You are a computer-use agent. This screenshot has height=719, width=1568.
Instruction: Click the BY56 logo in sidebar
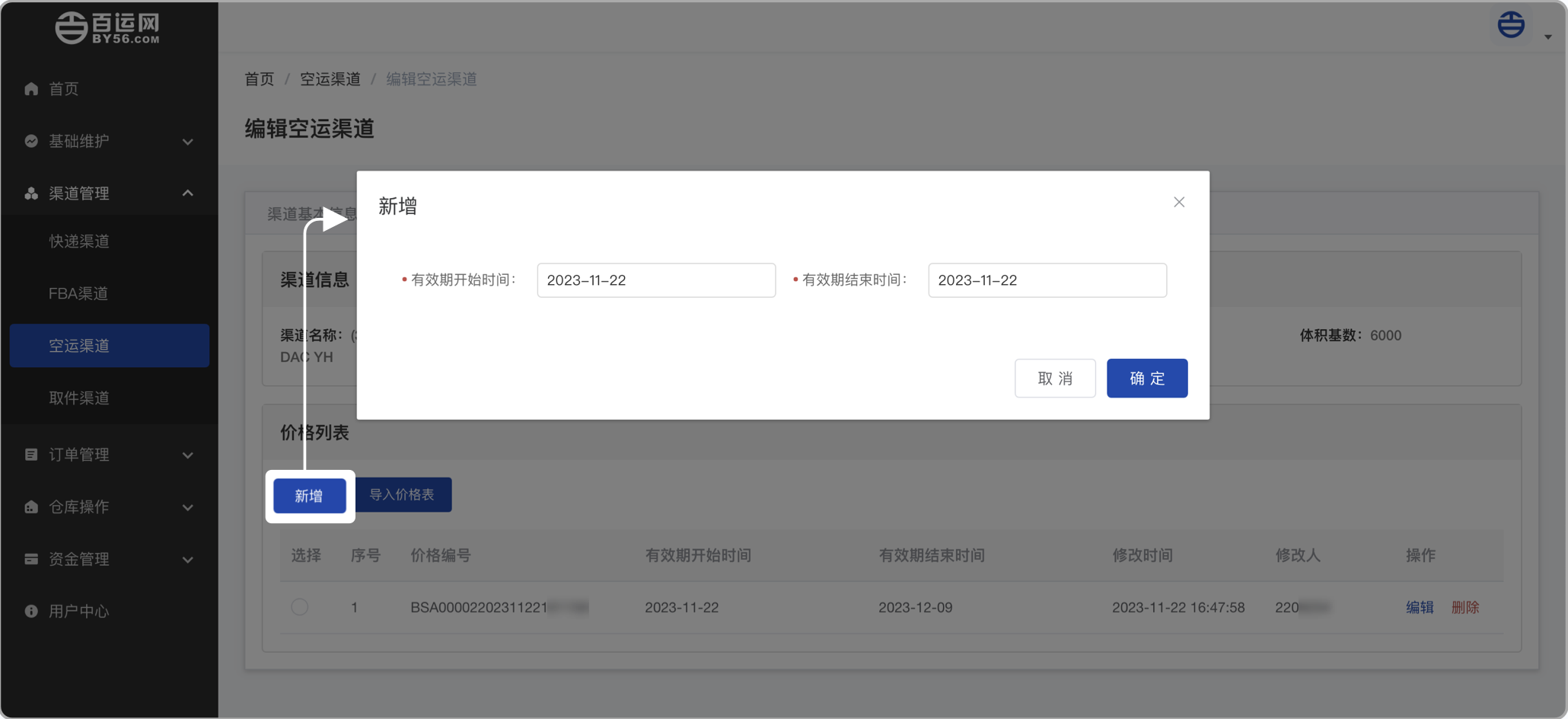click(x=107, y=28)
